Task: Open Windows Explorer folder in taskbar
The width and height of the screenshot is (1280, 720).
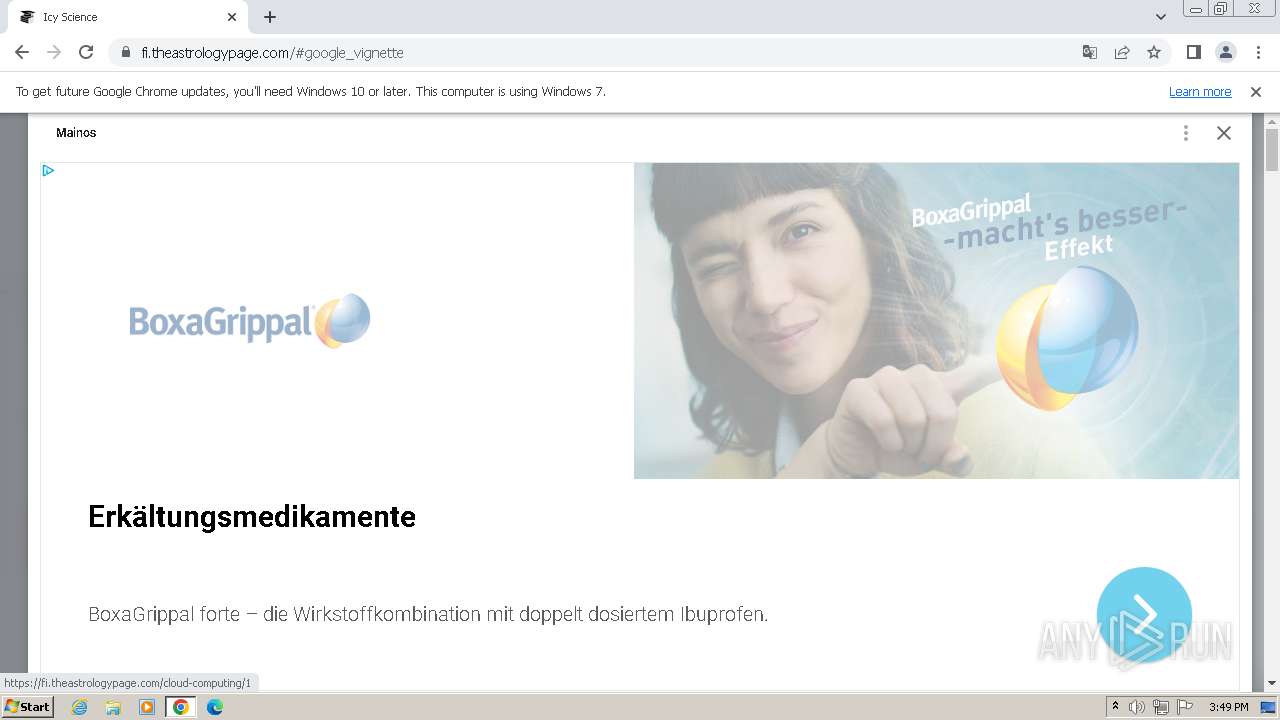Action: tap(113, 707)
